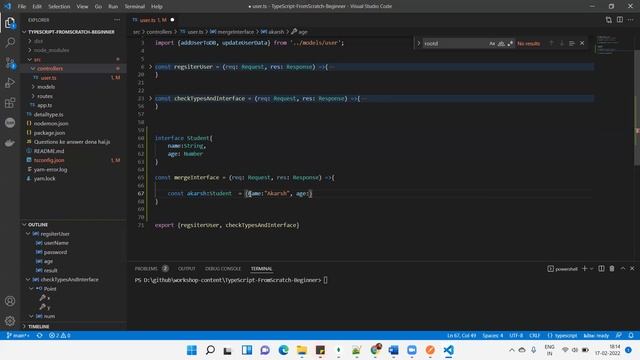The image size is (640, 360).
Task: Open Explorer views ellipsis menu
Action: click(x=117, y=20)
